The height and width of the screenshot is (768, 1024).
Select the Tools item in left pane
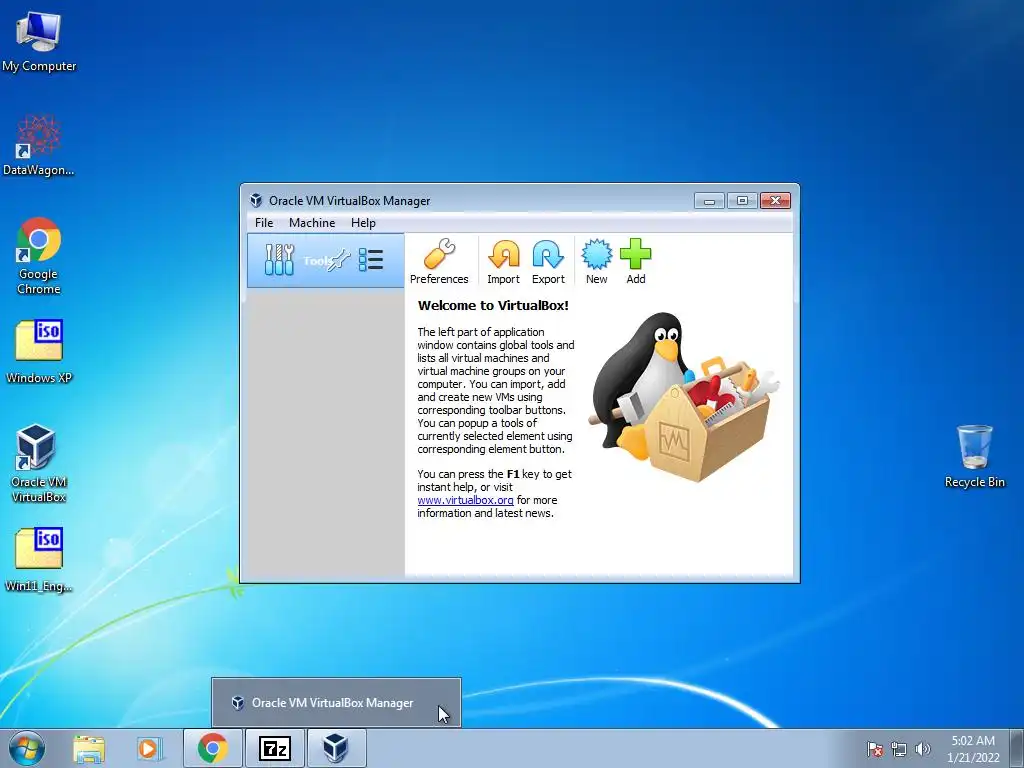pos(325,261)
